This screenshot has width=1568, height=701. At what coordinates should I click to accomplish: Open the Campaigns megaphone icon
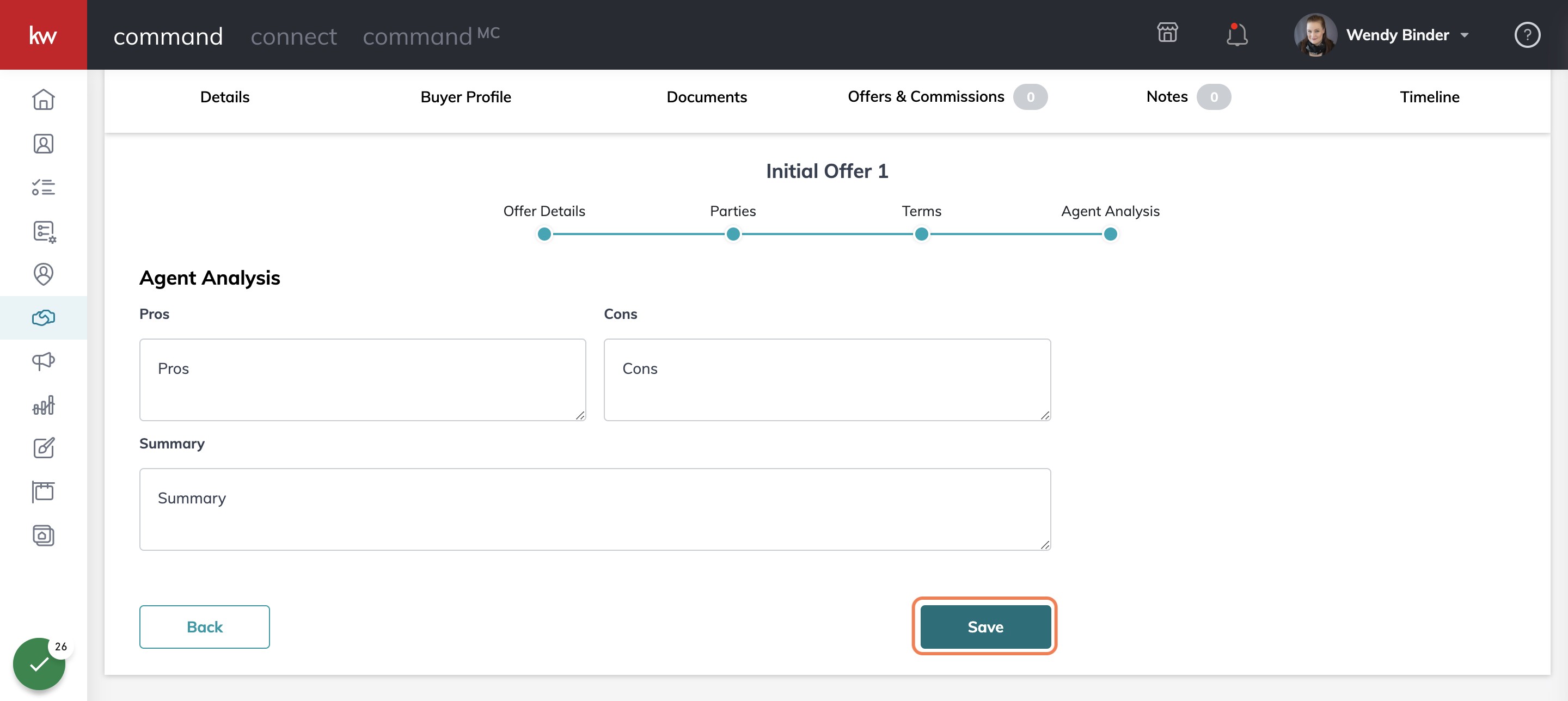[x=43, y=361]
